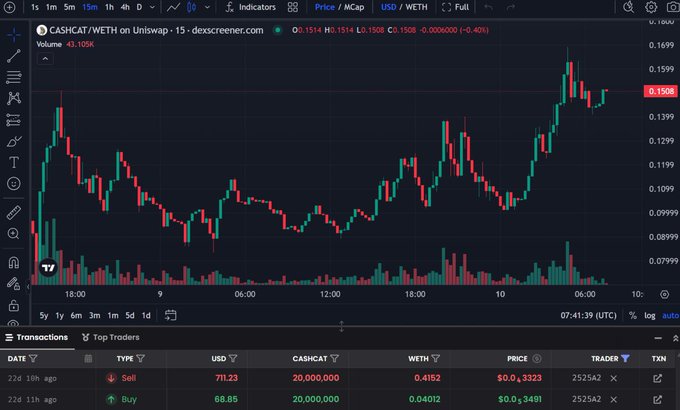Set interval to D
Viewport: 680px width, 410px height.
139,7
